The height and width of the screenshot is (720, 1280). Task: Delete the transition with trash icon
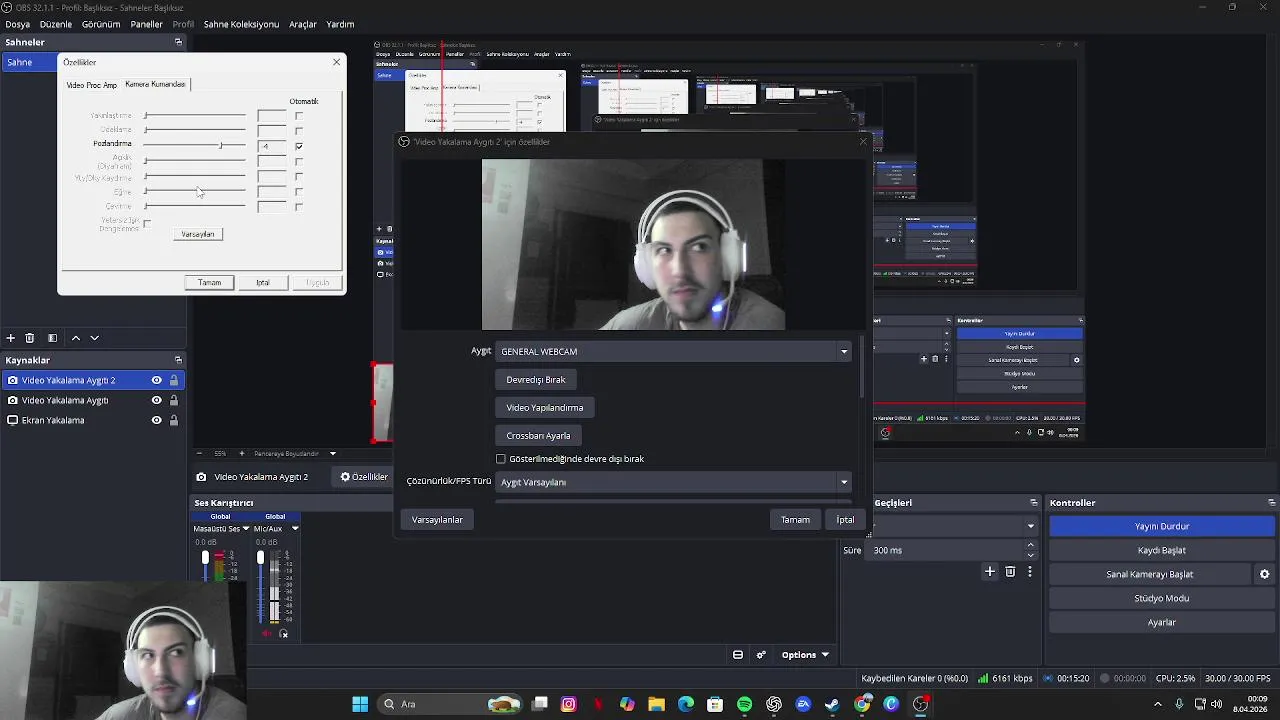[x=1010, y=572]
